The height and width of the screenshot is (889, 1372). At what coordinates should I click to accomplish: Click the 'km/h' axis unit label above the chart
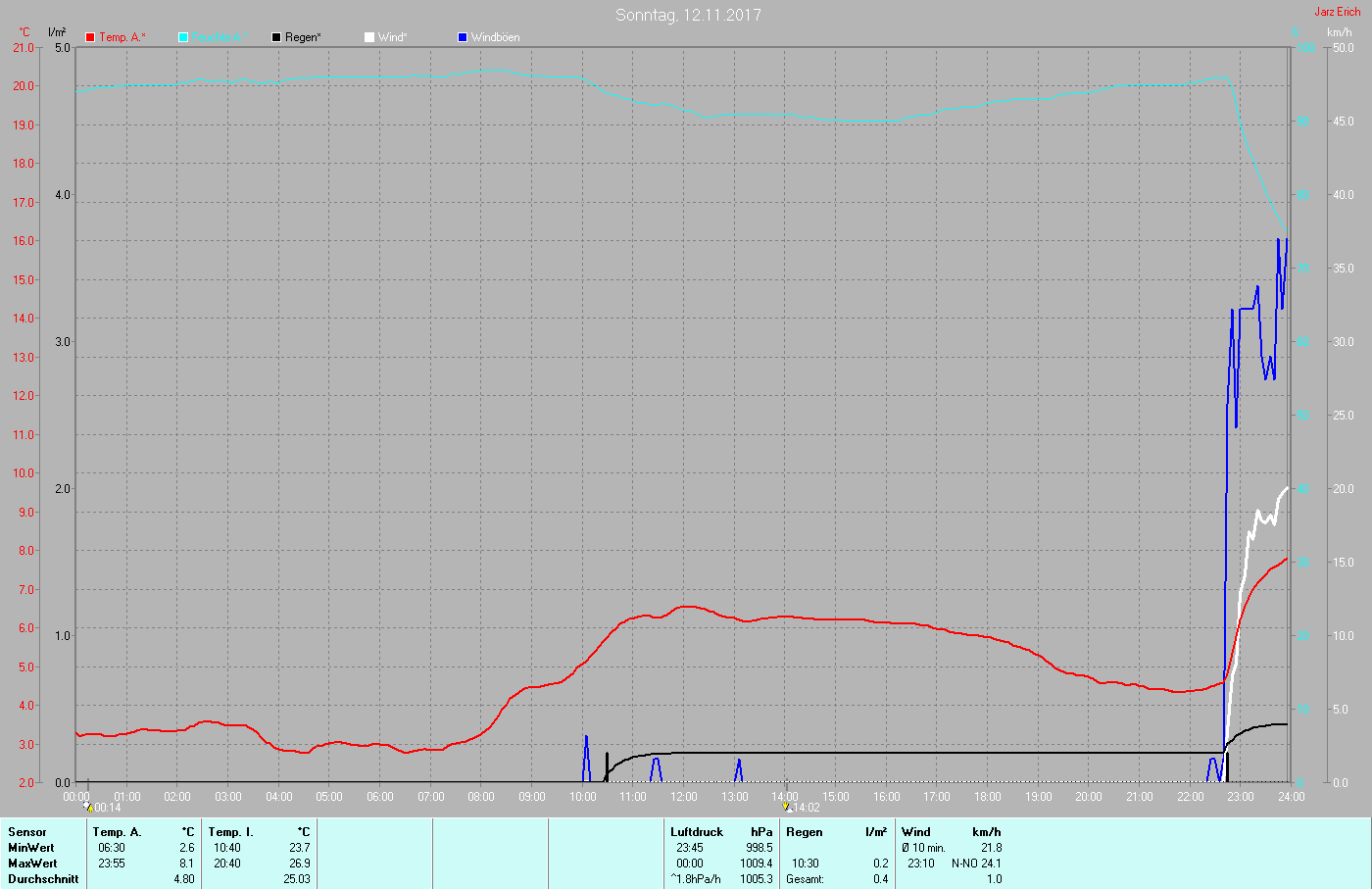coord(1340,32)
